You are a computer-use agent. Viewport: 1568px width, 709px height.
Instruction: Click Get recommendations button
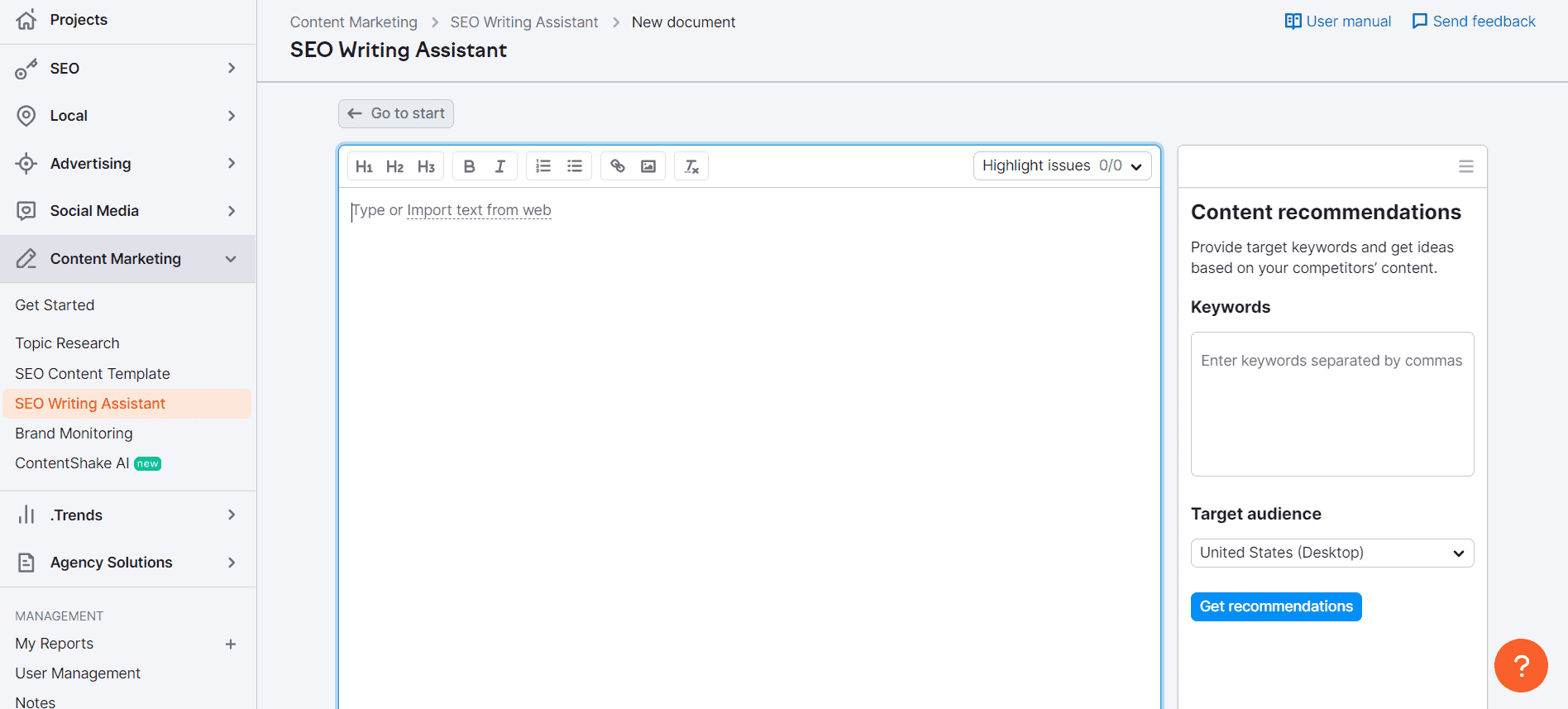[x=1276, y=606]
